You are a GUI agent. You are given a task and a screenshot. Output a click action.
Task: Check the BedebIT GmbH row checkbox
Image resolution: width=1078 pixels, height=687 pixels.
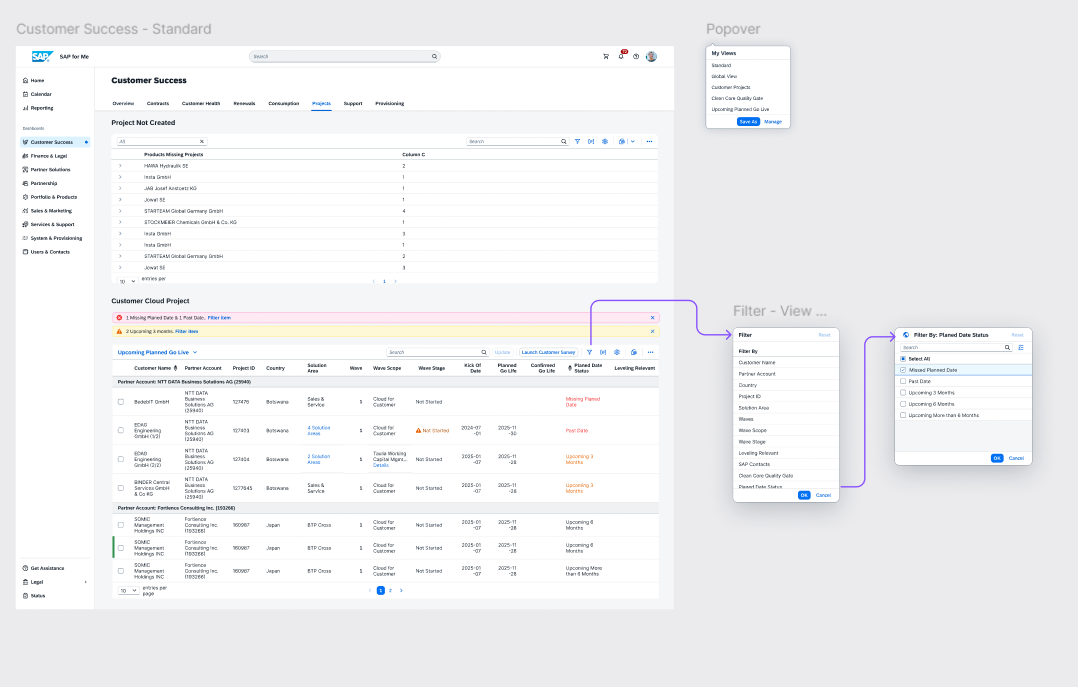point(121,402)
